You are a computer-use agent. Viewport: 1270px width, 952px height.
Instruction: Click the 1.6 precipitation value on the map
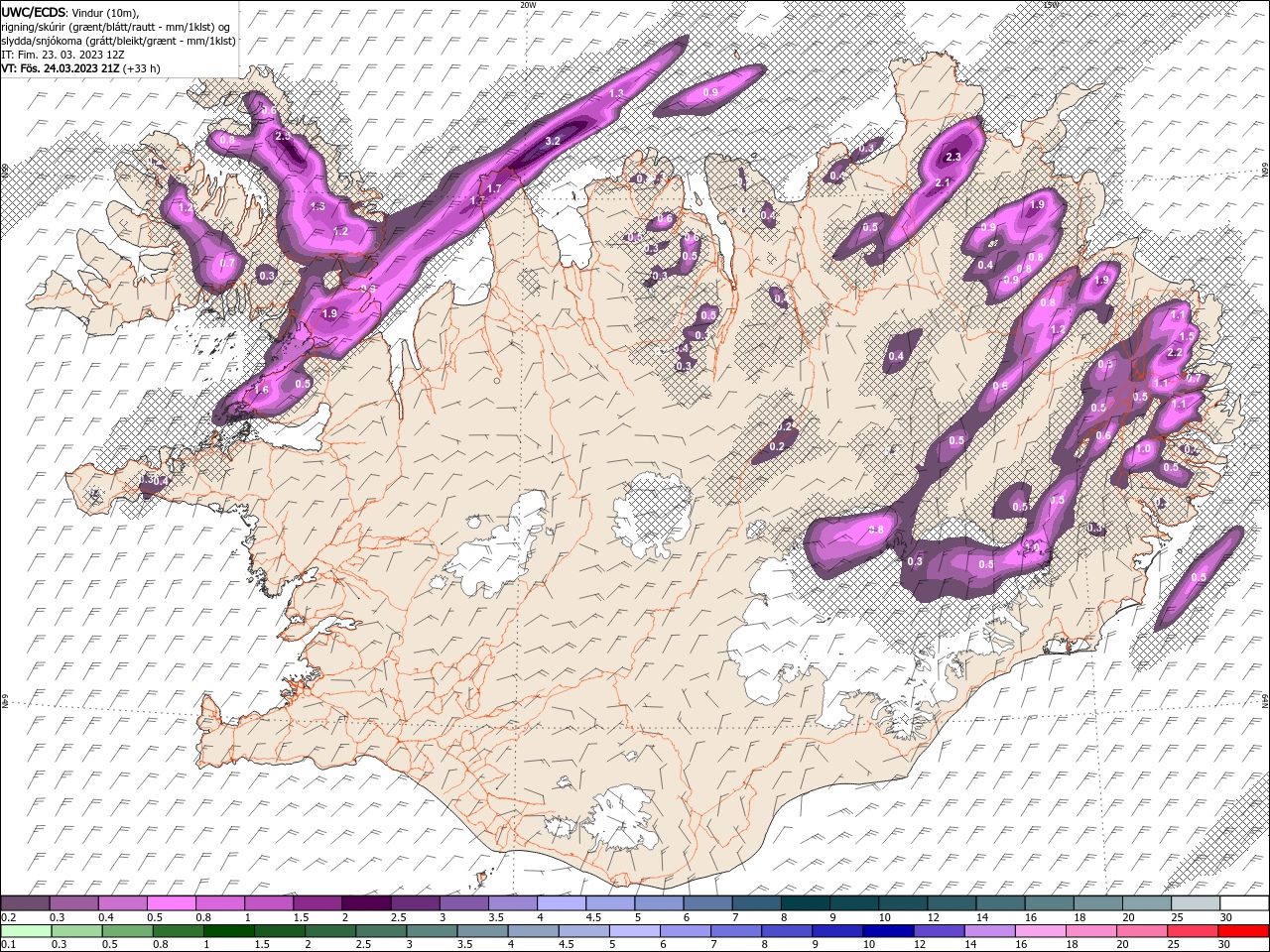click(x=262, y=390)
